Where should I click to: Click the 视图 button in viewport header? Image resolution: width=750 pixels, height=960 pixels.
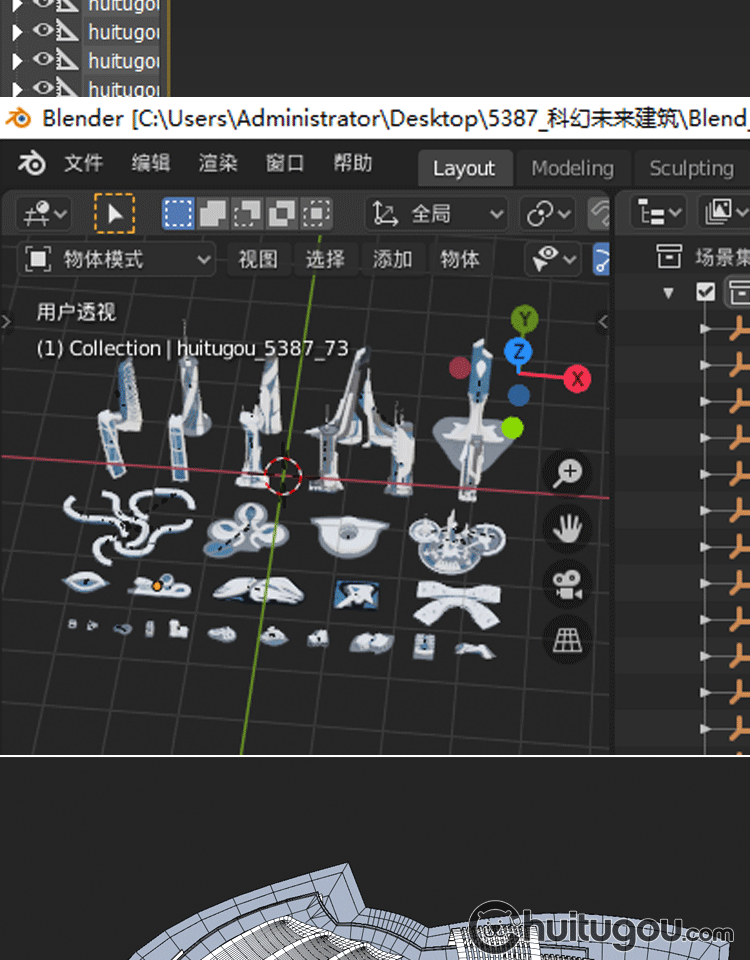coord(258,260)
